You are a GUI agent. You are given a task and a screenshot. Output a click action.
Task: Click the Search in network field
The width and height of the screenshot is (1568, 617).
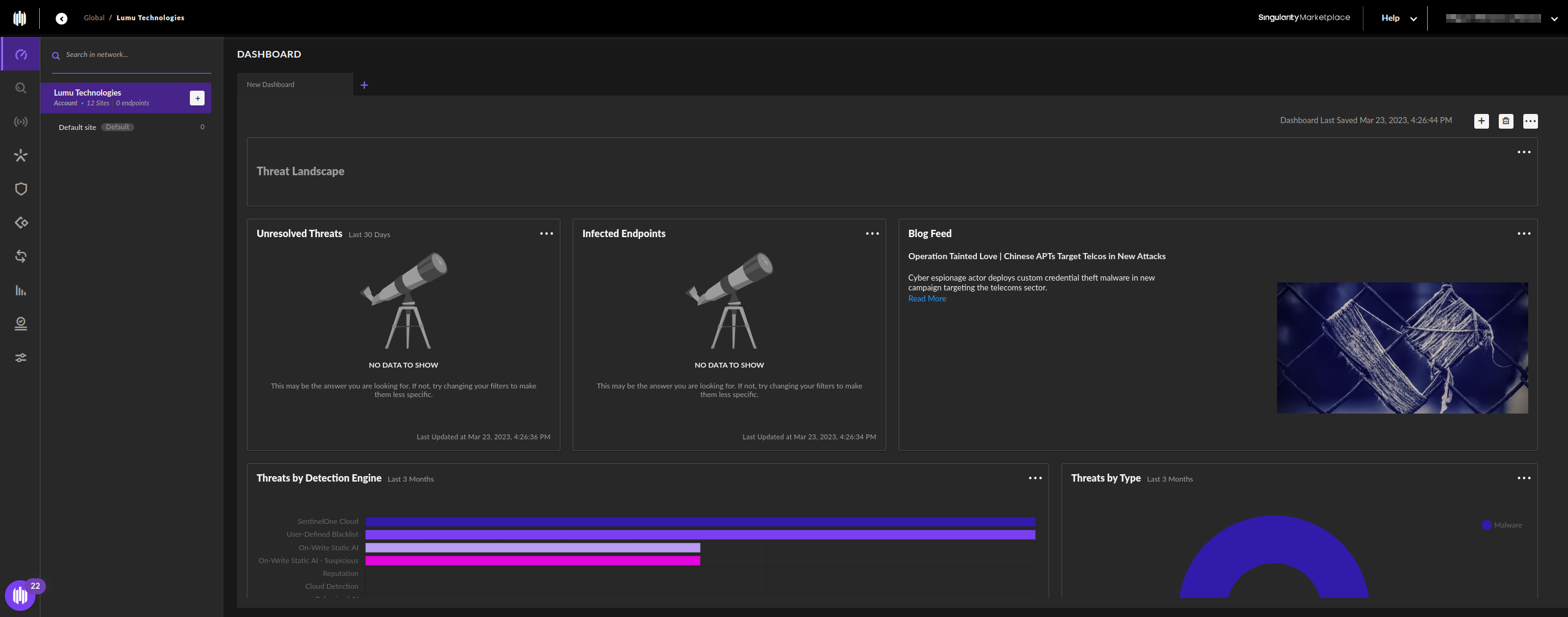(x=132, y=55)
